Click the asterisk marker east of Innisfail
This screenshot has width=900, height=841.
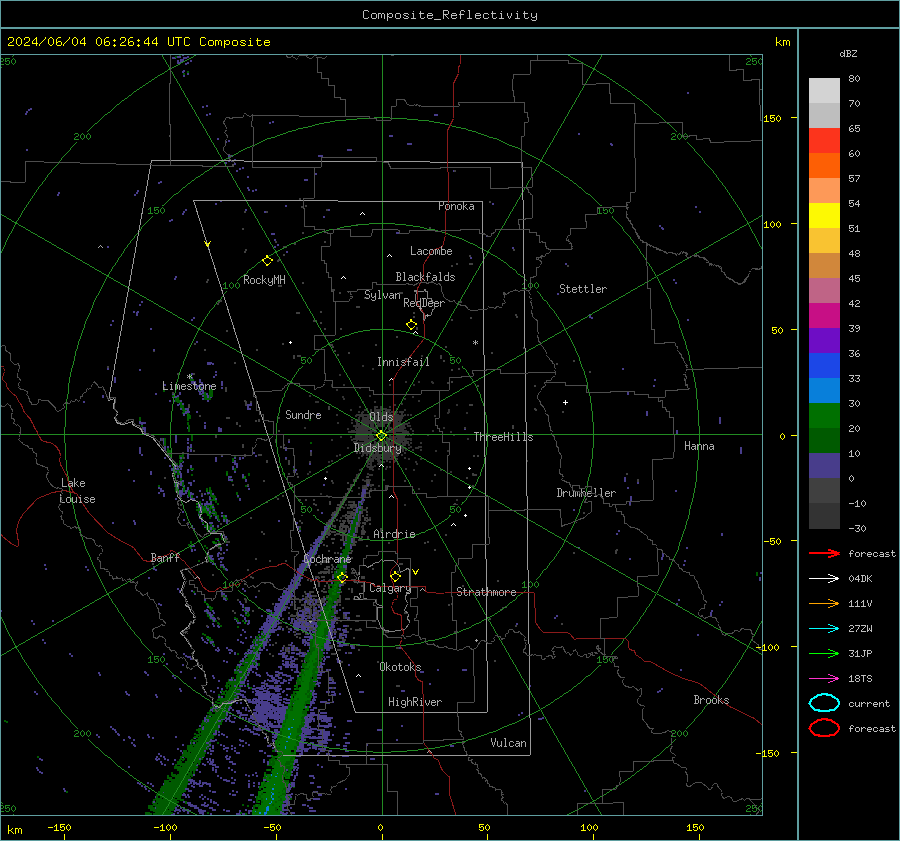click(475, 343)
